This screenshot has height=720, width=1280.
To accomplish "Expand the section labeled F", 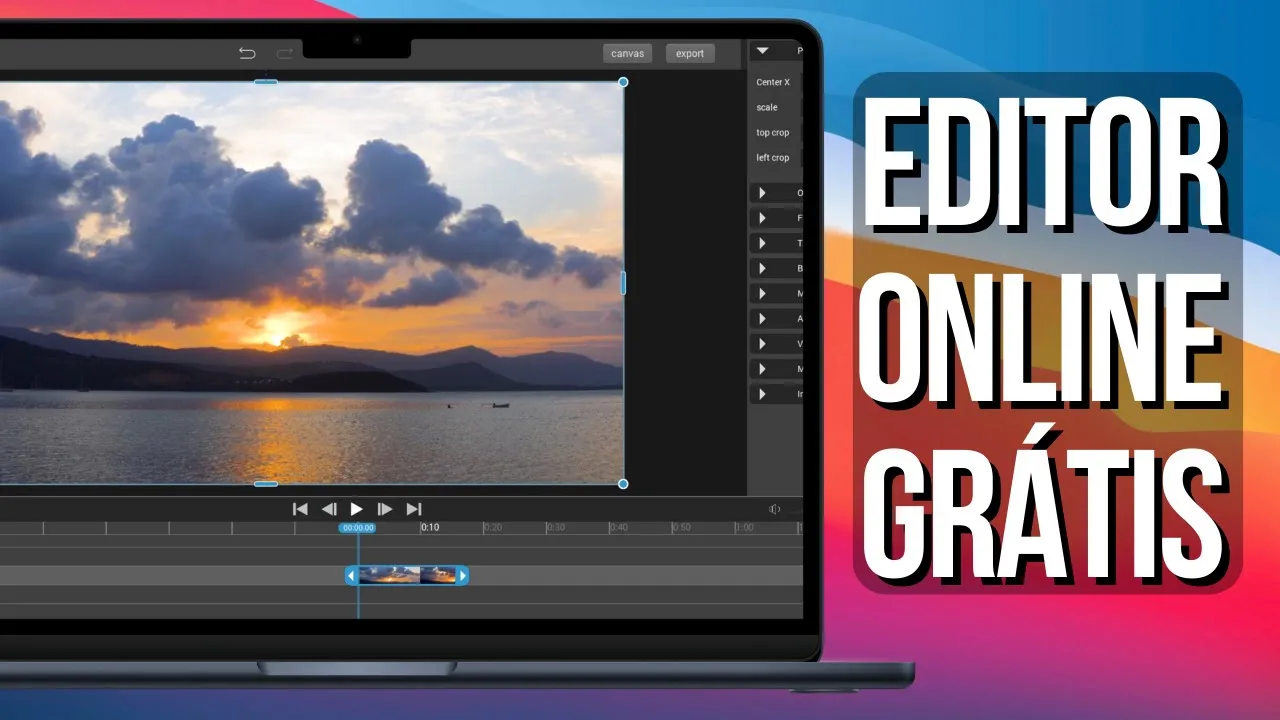I will [x=776, y=218].
